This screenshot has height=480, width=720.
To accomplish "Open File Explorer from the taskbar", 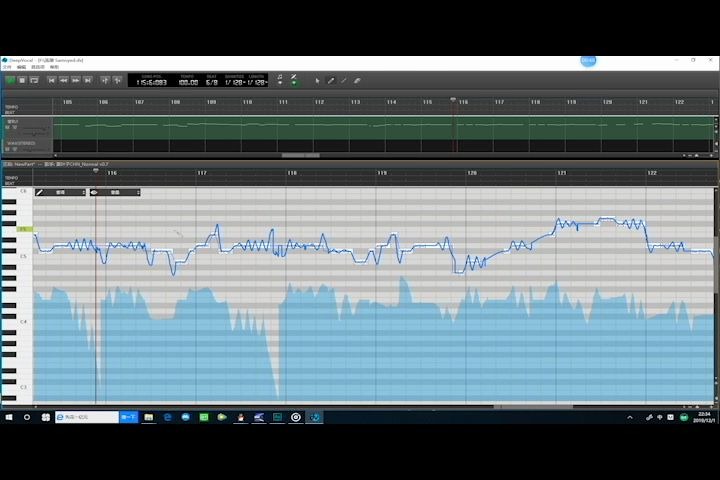I will pos(149,417).
